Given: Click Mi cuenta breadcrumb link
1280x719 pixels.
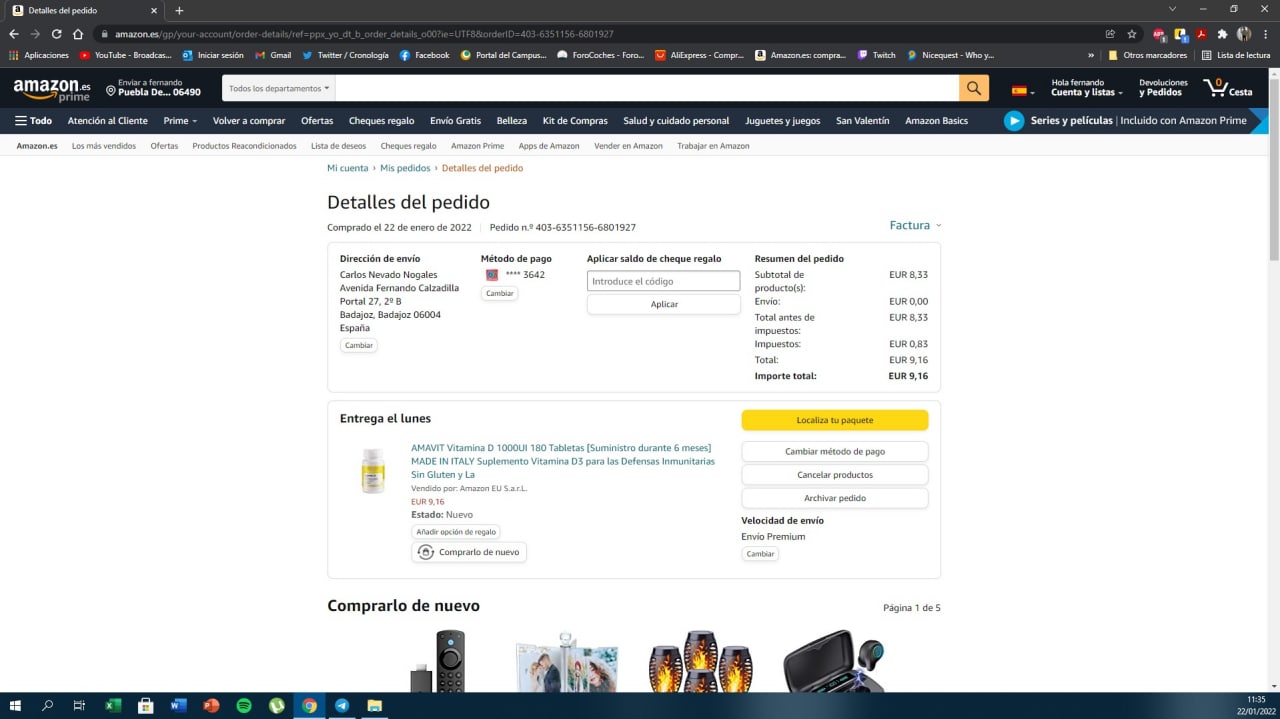Looking at the screenshot, I should [x=347, y=168].
